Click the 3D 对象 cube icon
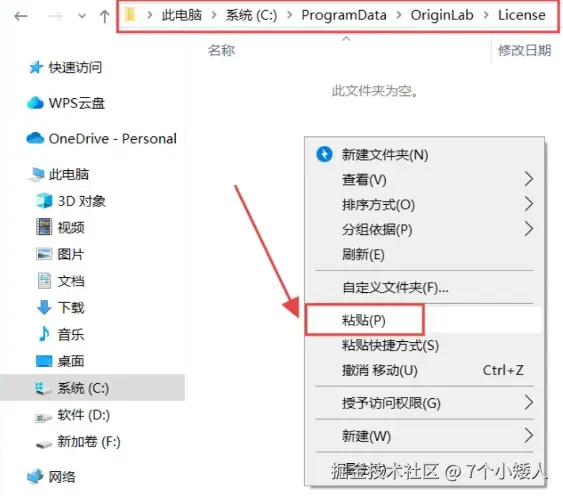563x496 pixels. pyautogui.click(x=45, y=200)
